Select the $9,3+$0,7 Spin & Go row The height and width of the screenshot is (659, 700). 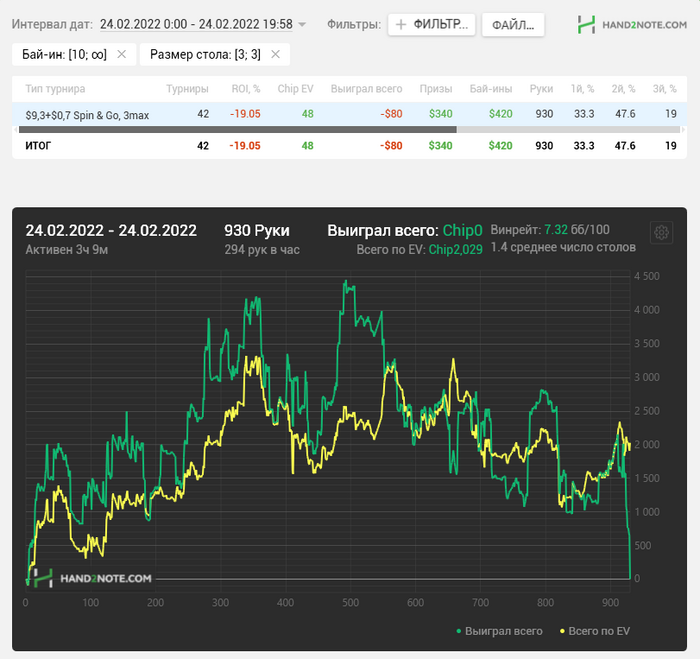click(349, 114)
